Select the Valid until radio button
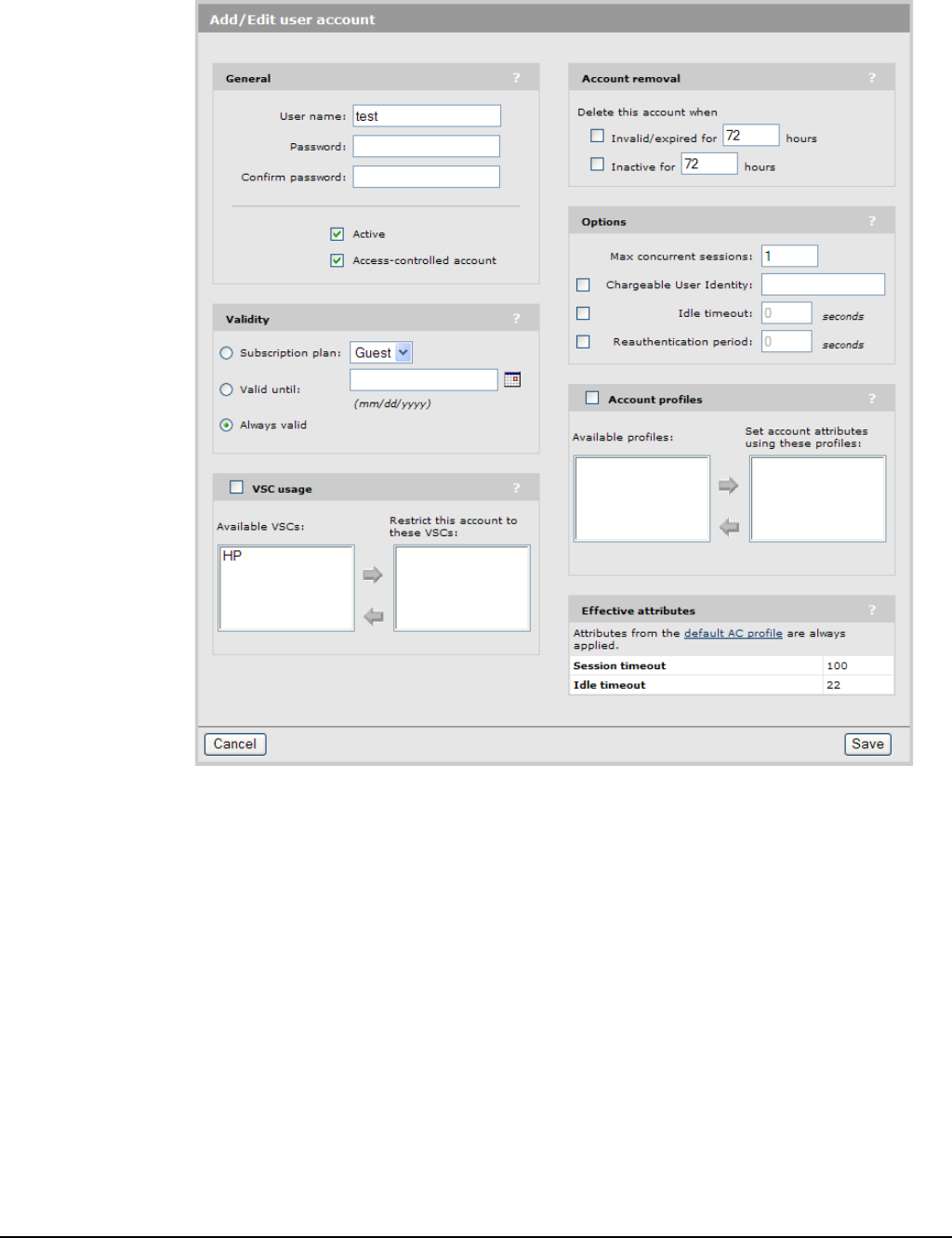The width and height of the screenshot is (952, 1238). coord(226,389)
